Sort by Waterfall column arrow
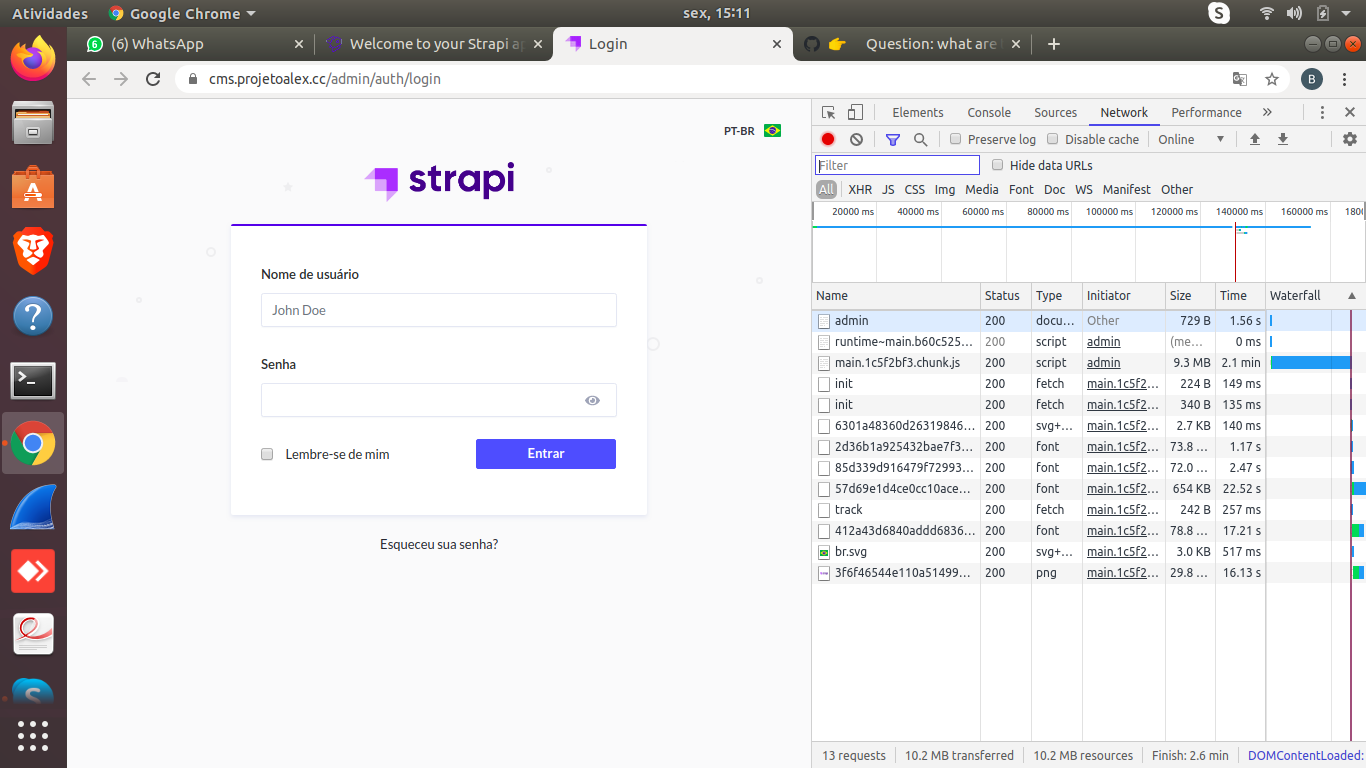 coord(1352,296)
